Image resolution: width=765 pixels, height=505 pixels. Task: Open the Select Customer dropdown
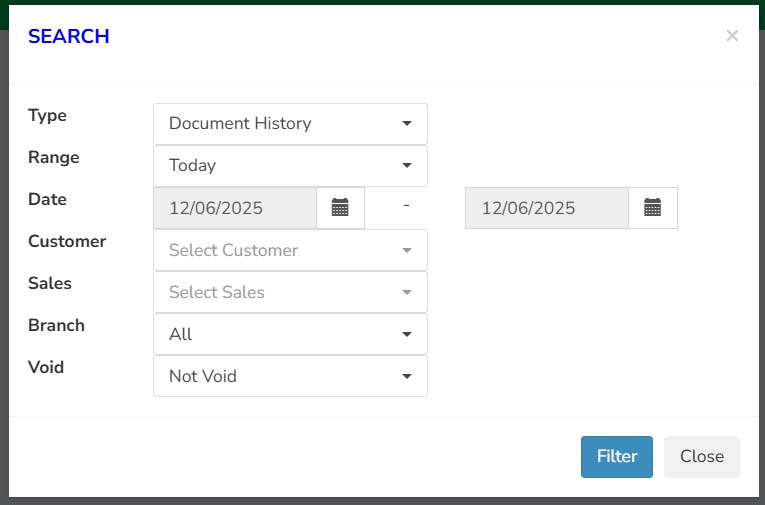click(290, 250)
